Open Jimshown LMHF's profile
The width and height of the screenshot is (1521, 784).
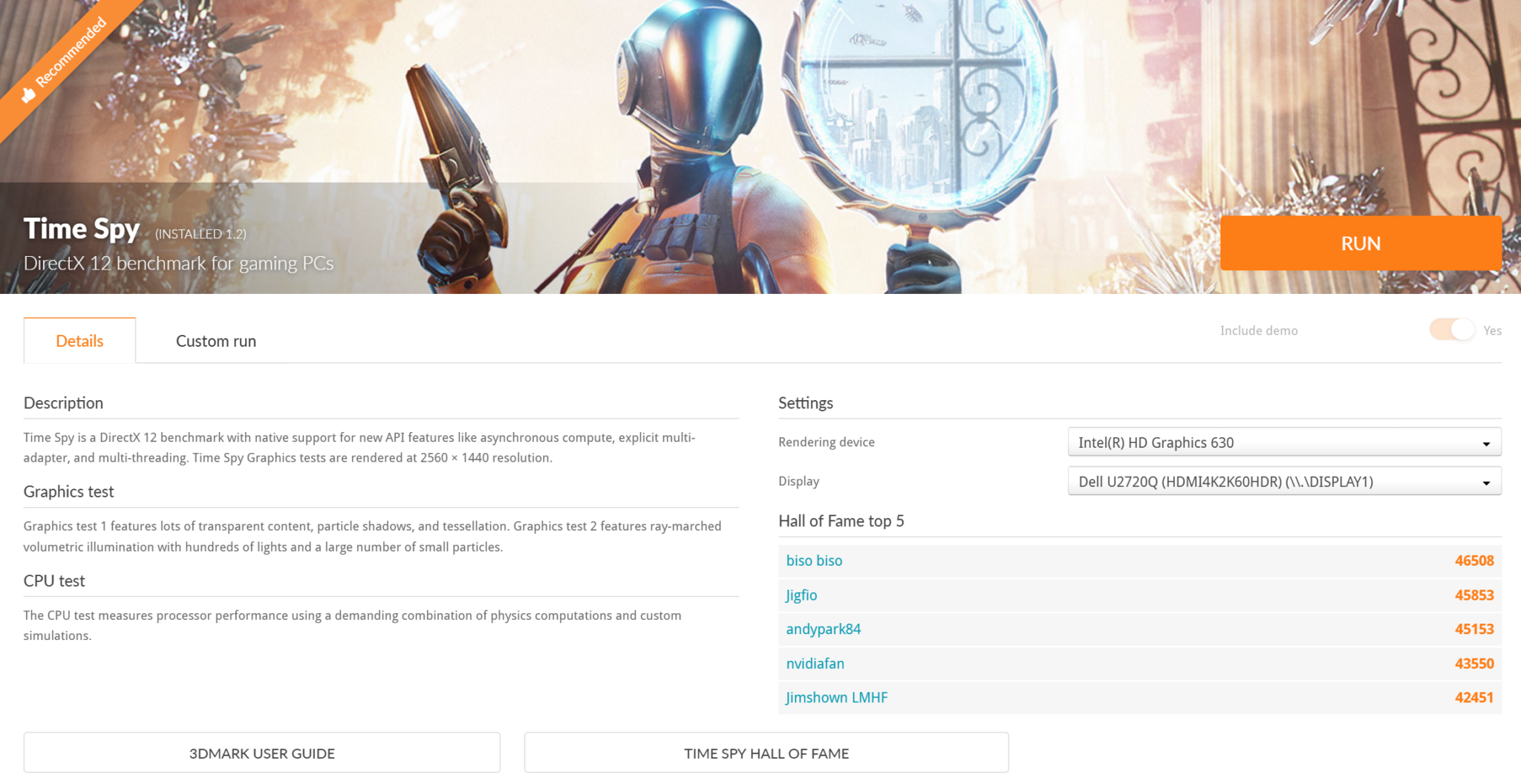[837, 697]
